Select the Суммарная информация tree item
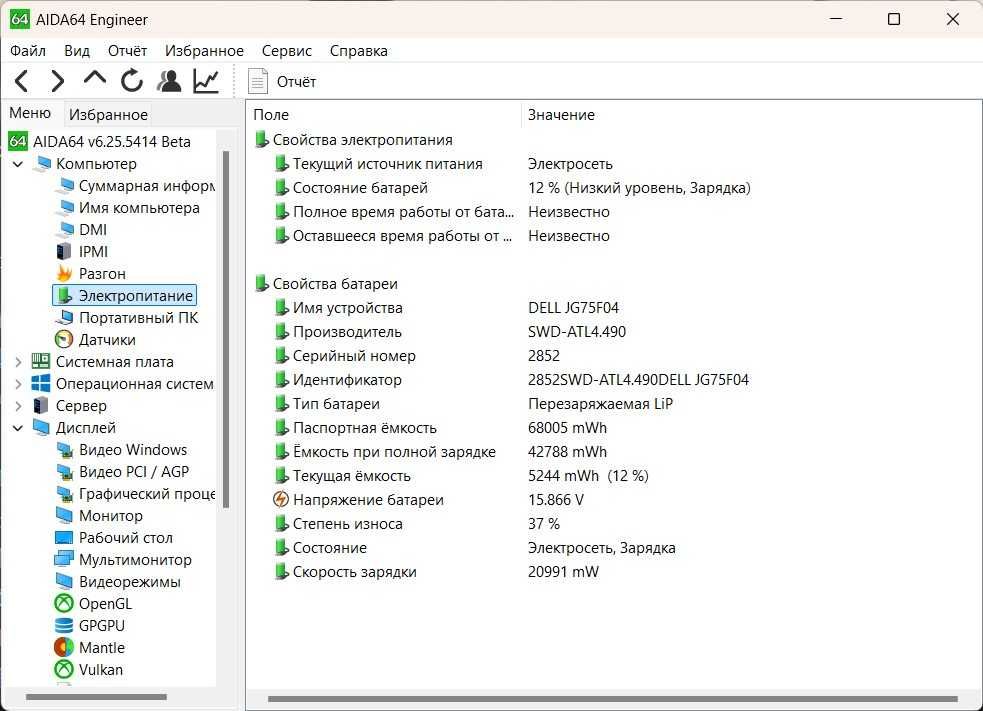Viewport: 983px width, 711px height. 135,186
